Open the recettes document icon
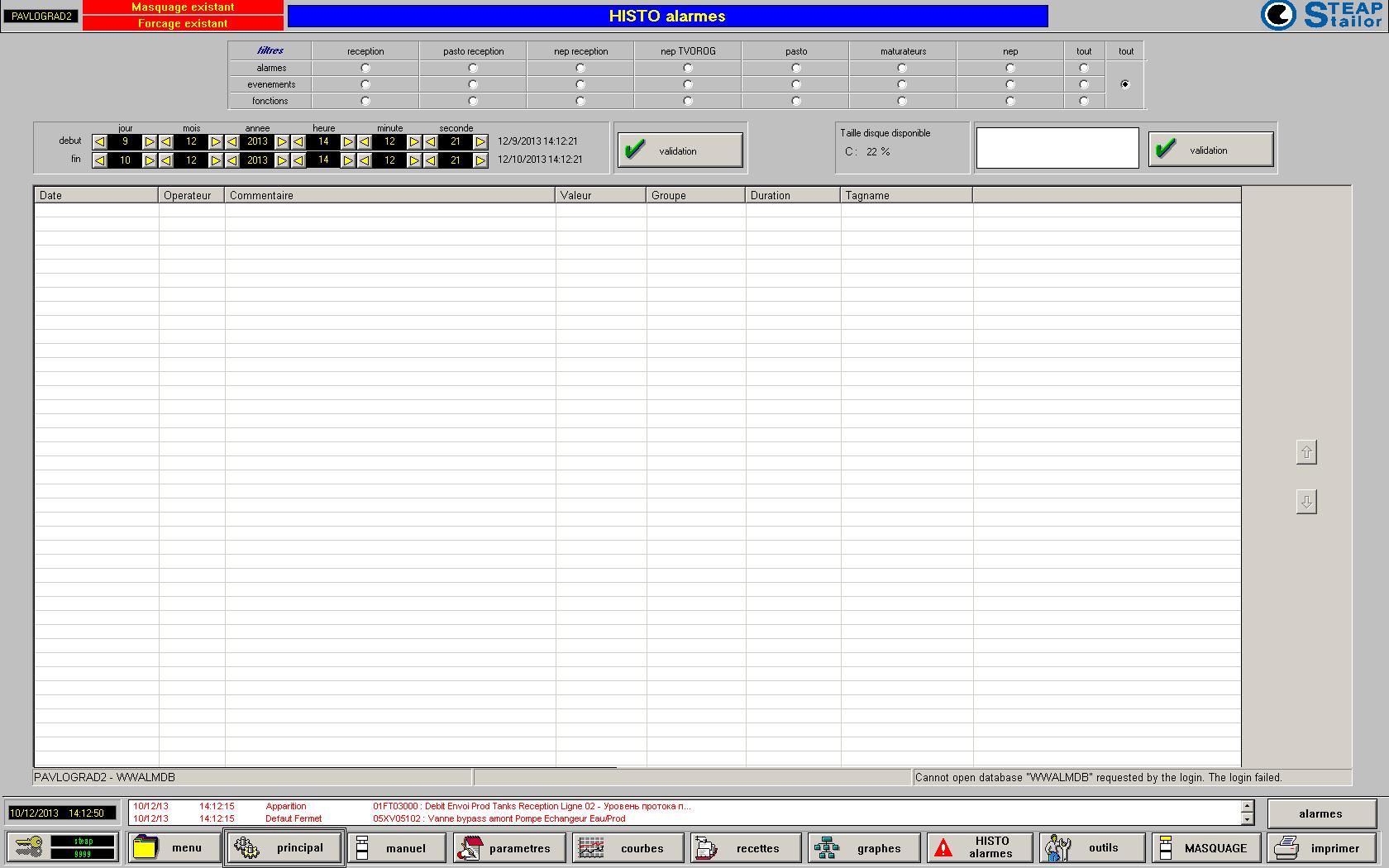The image size is (1389, 868). (x=707, y=847)
